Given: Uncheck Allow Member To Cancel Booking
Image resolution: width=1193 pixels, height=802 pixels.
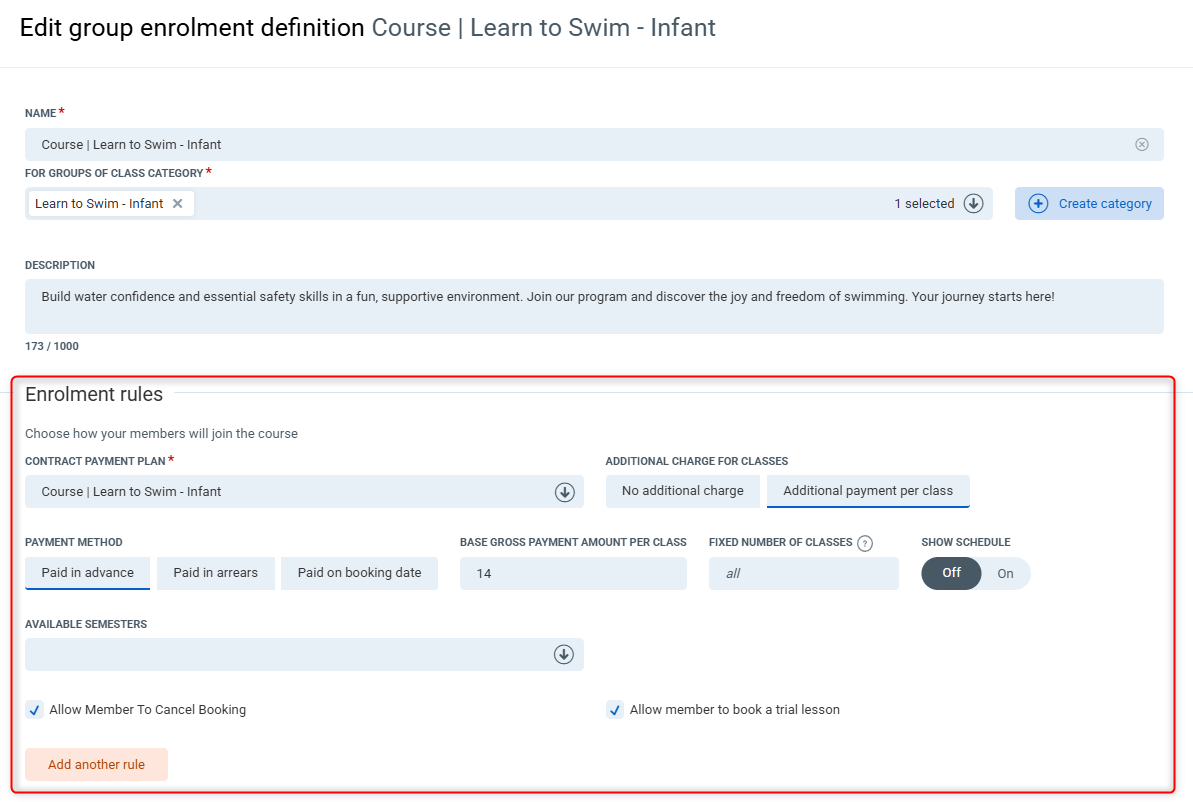Looking at the screenshot, I should click(35, 710).
